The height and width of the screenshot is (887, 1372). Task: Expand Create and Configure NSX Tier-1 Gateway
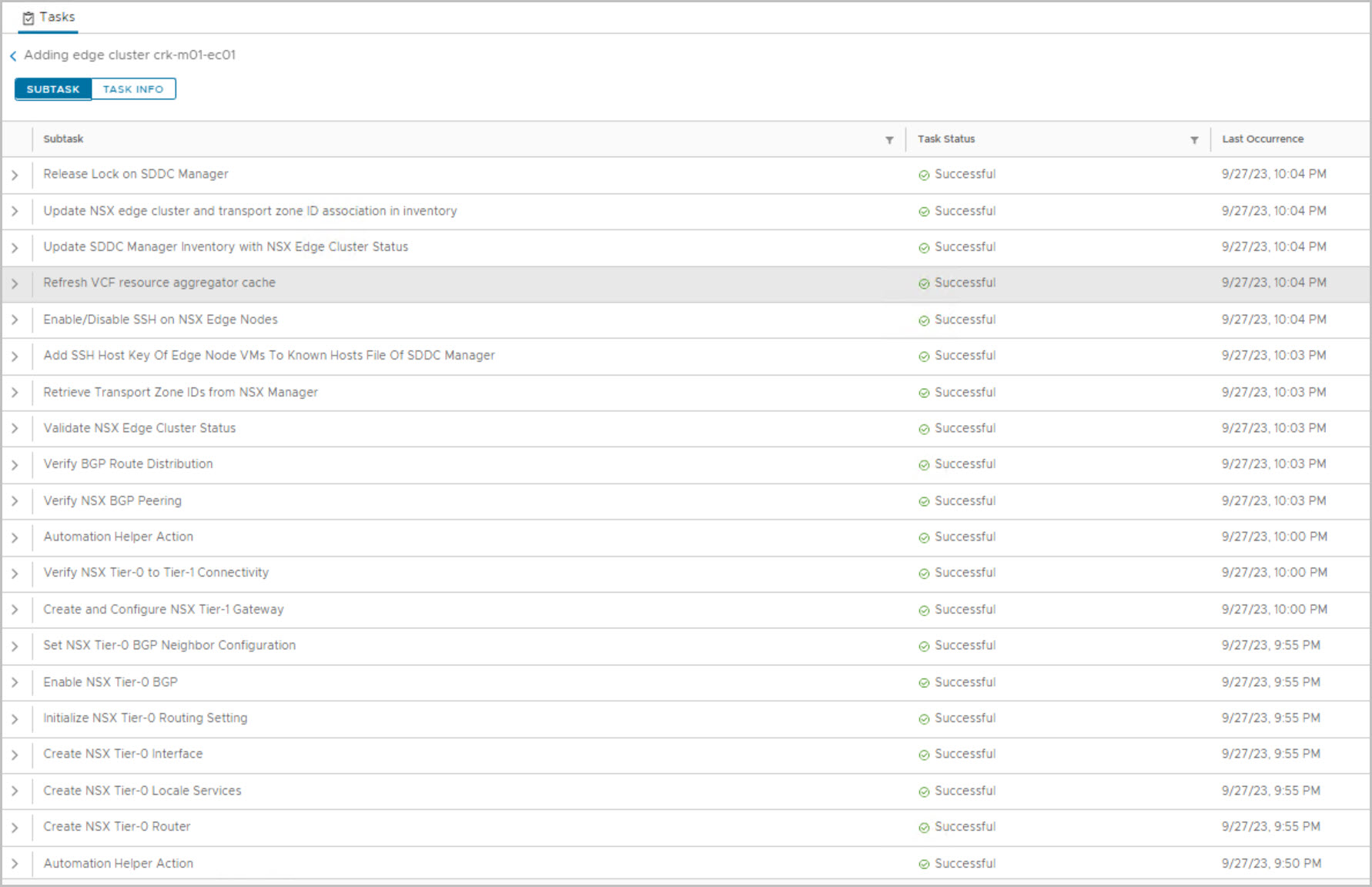[x=15, y=610]
